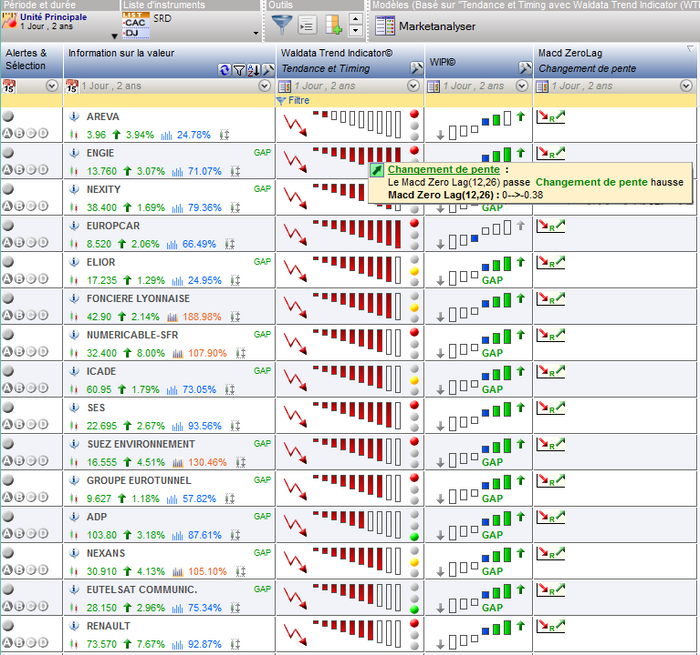Toggle alert B for NEXITY
700x655 pixels.
pos(19,206)
